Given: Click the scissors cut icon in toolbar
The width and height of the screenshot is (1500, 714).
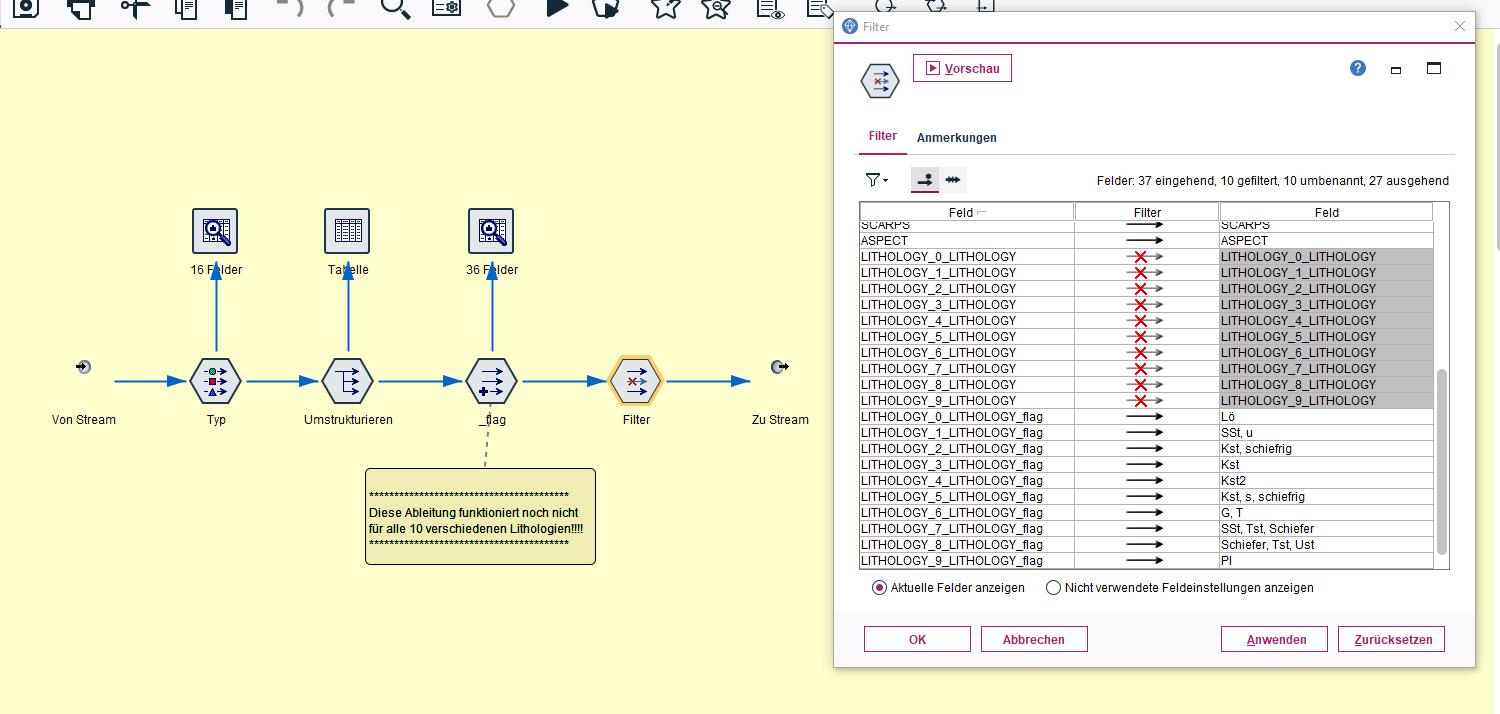Looking at the screenshot, I should pyautogui.click(x=134, y=8).
